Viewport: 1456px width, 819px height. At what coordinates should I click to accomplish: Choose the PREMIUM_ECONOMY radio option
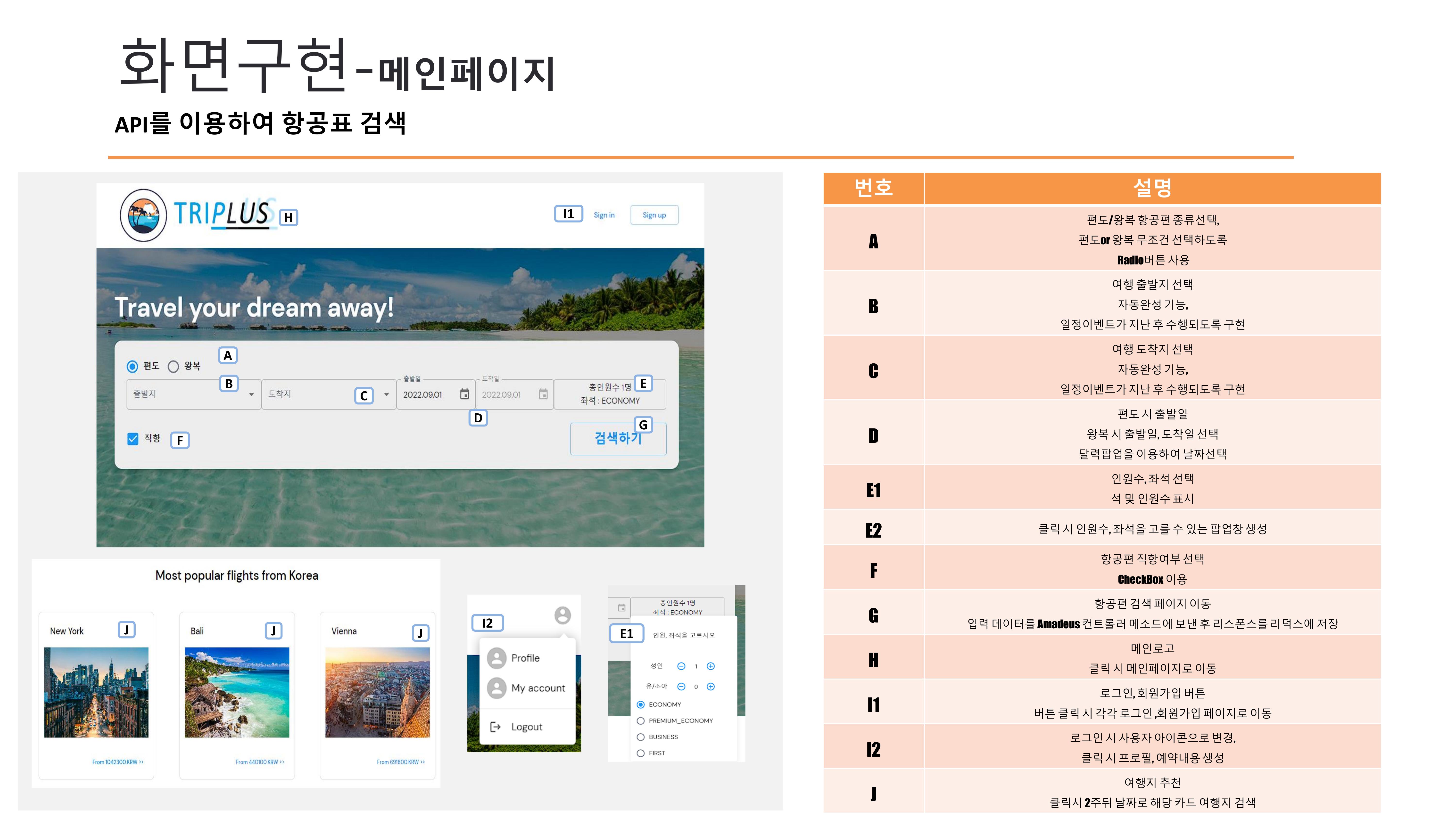pyautogui.click(x=640, y=721)
